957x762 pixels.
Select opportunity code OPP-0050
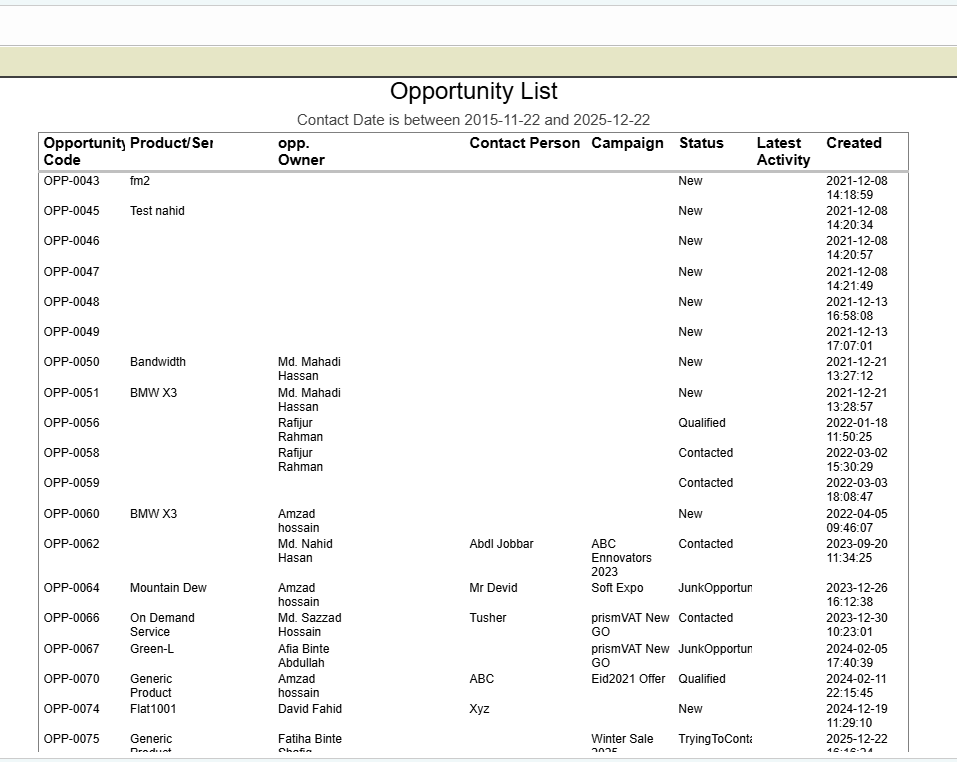click(71, 362)
